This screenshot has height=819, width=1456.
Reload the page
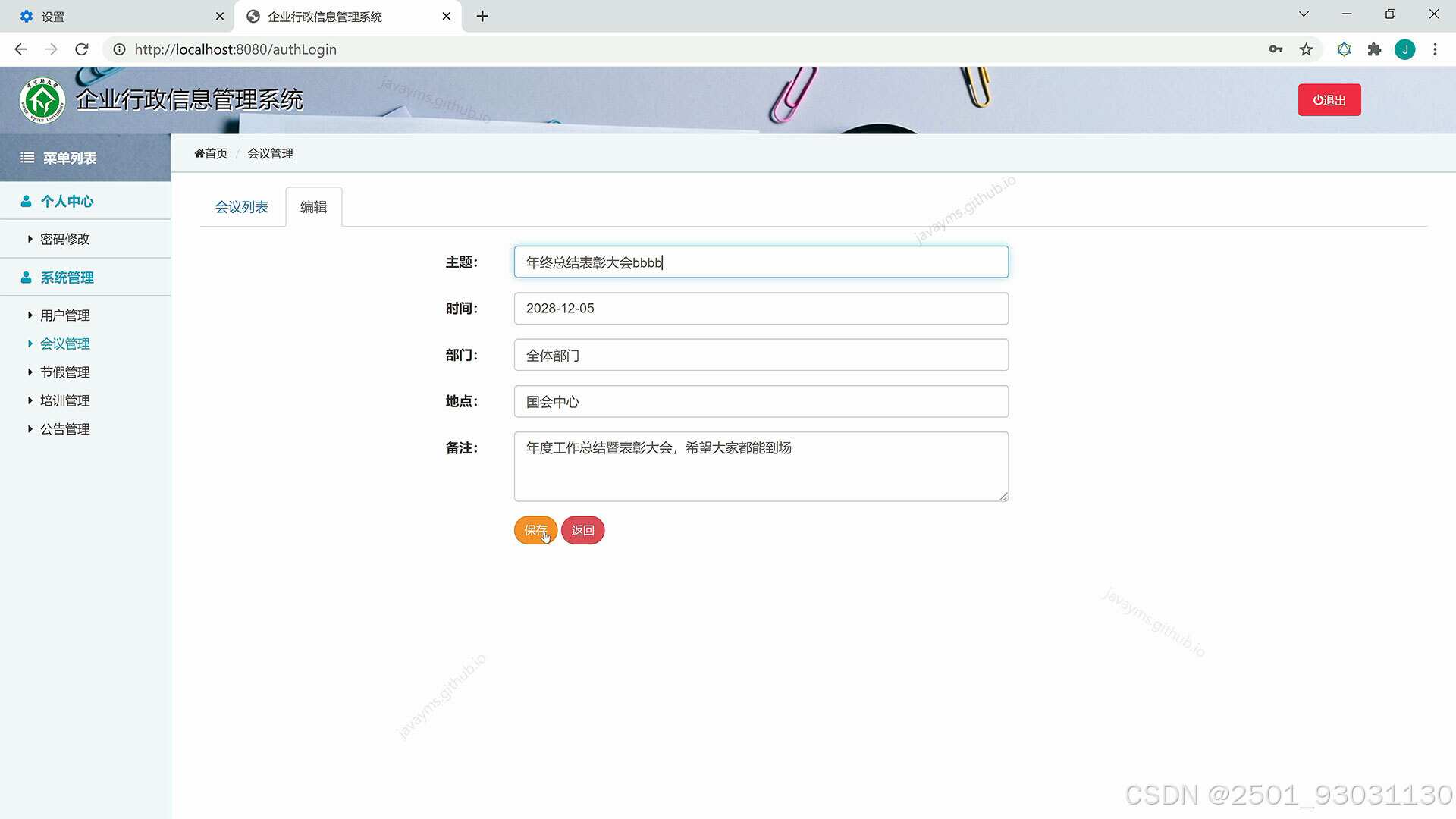tap(82, 49)
